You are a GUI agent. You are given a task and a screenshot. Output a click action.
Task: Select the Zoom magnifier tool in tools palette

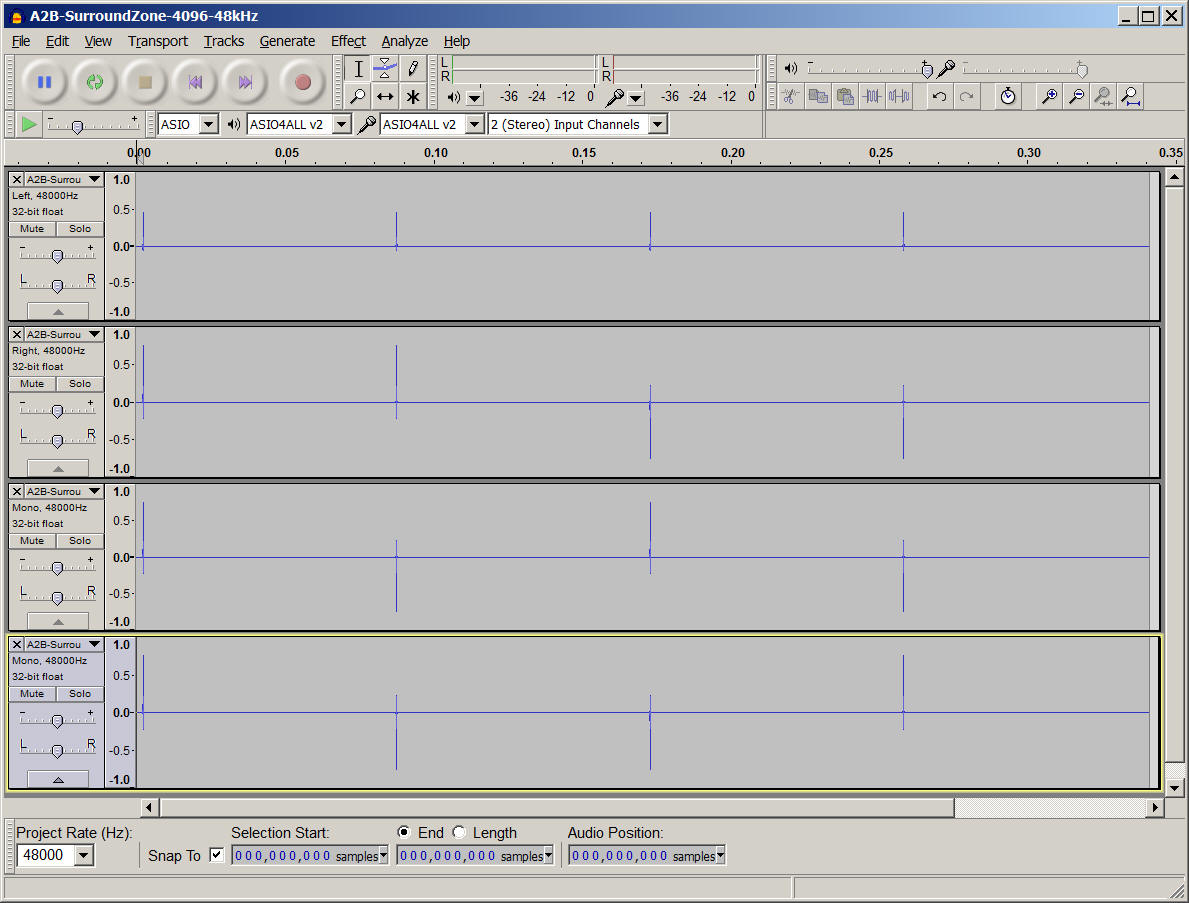(x=358, y=96)
